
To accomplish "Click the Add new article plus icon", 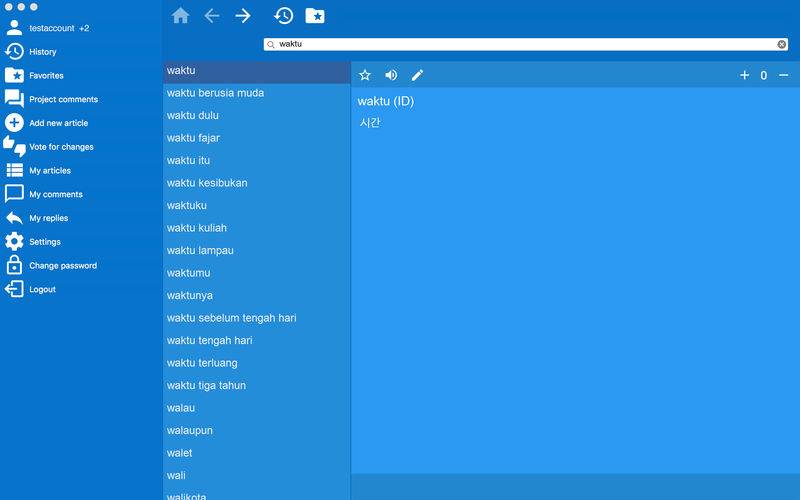I will tap(14, 123).
